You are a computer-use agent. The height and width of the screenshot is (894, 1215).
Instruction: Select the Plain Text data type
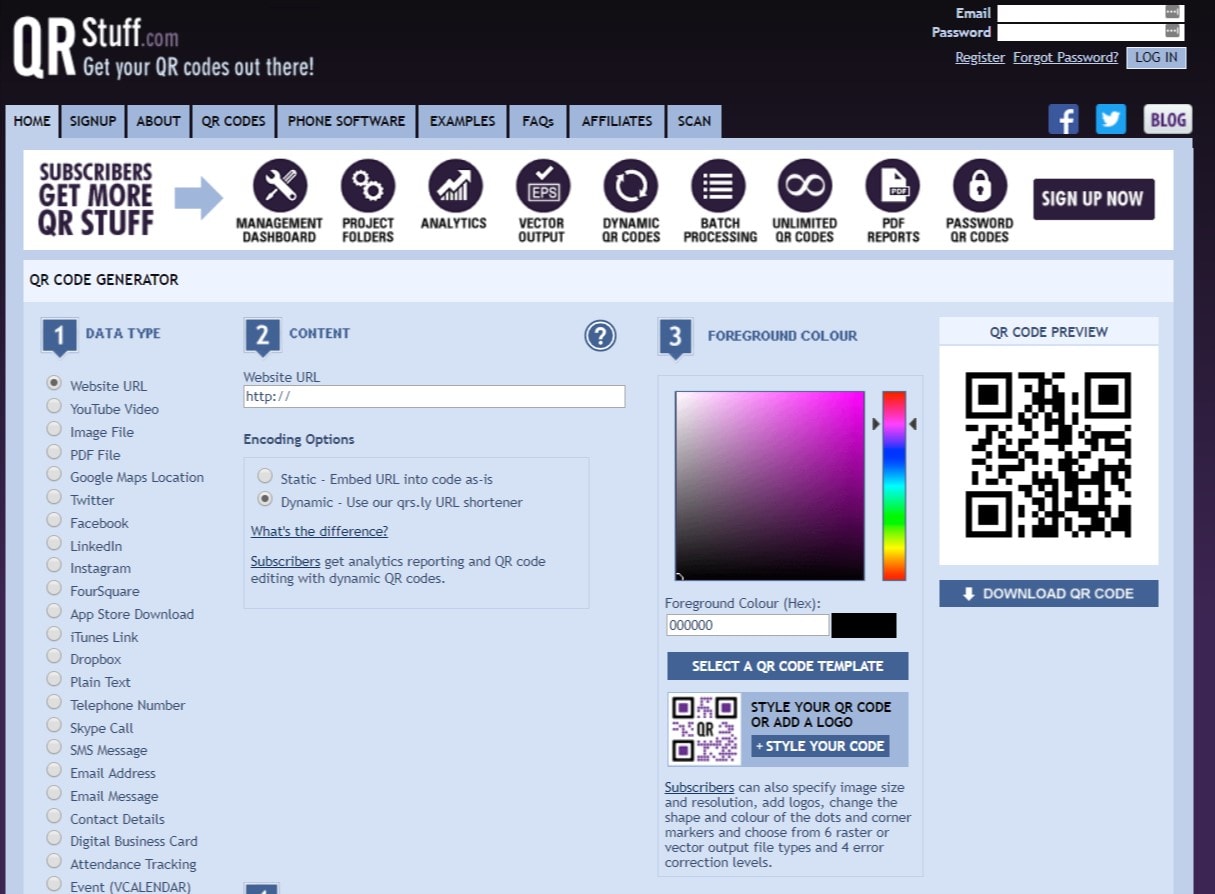(54, 679)
